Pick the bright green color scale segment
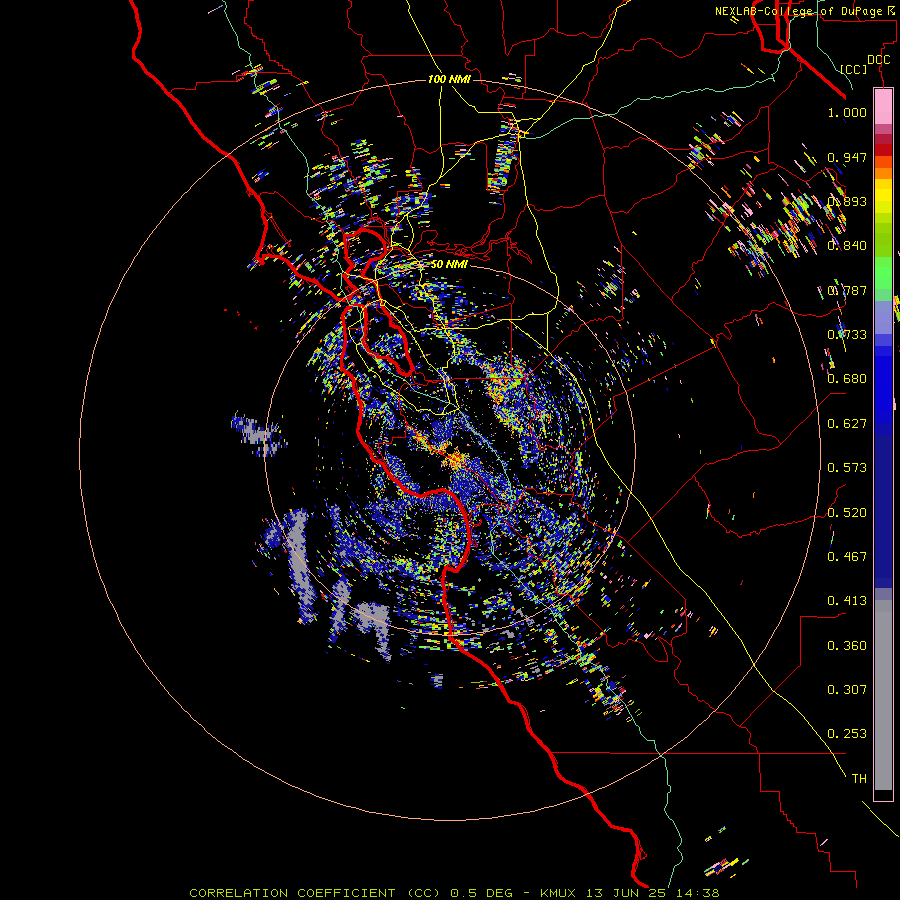The width and height of the screenshot is (900, 900). 883,273
